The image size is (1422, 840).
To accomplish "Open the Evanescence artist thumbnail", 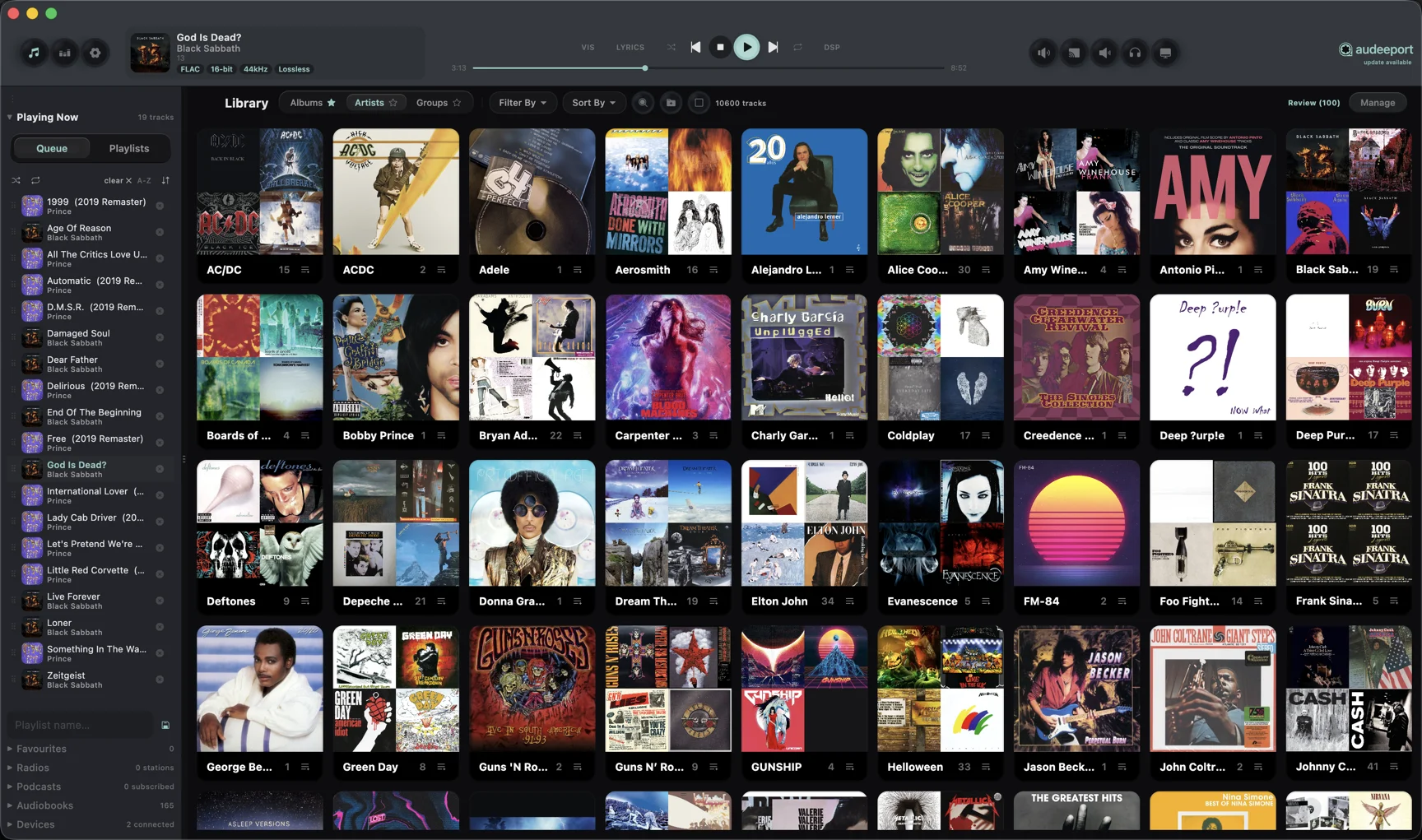I will click(941, 523).
